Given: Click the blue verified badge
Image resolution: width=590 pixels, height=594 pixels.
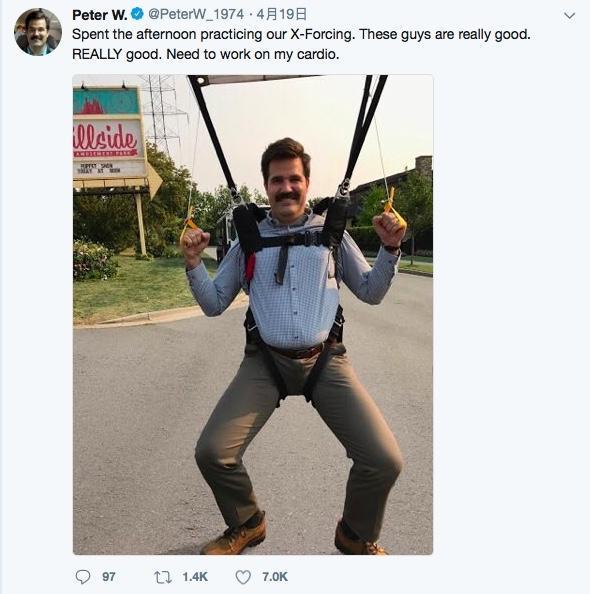Looking at the screenshot, I should pos(137,14).
